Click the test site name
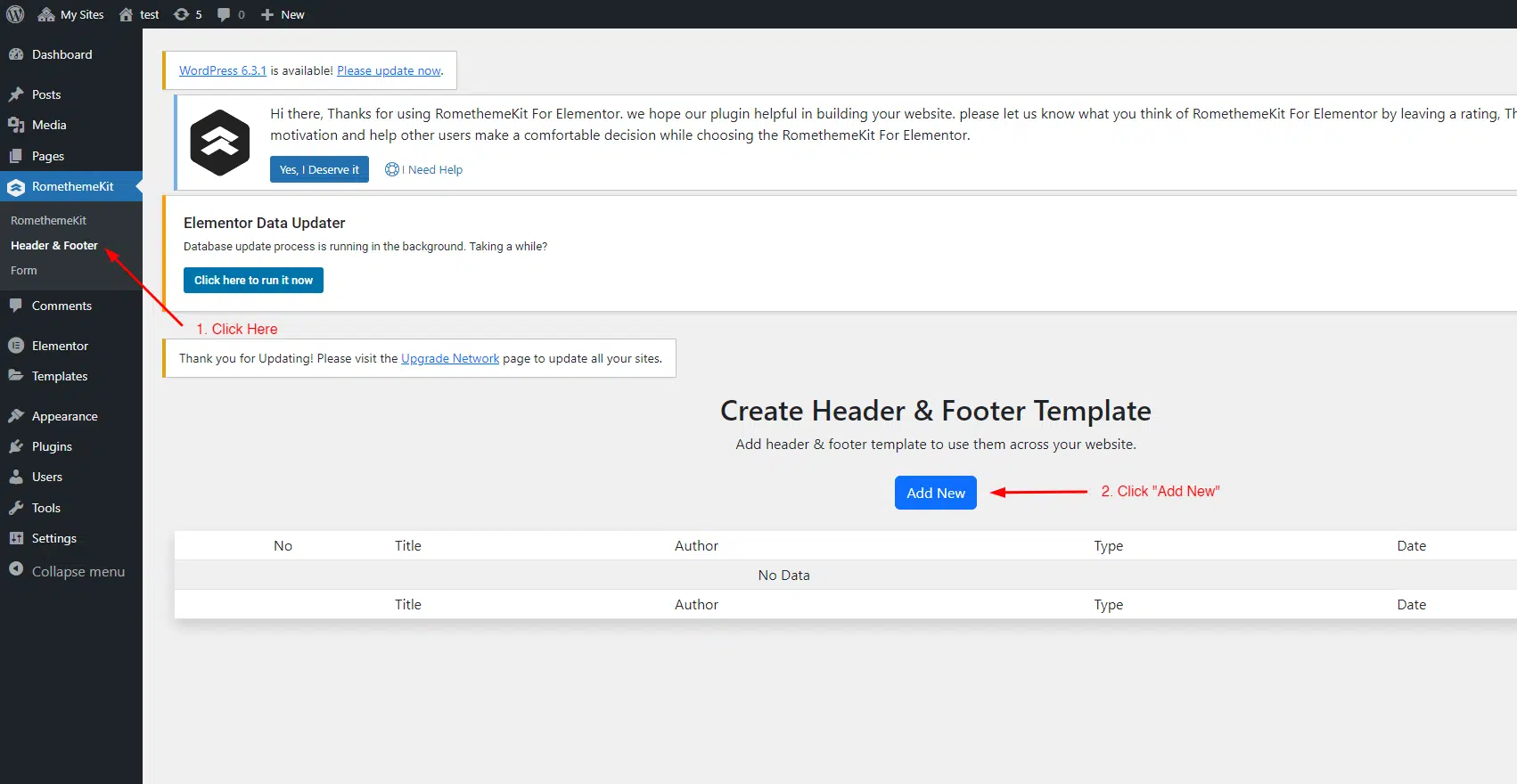1517x784 pixels. [150, 14]
